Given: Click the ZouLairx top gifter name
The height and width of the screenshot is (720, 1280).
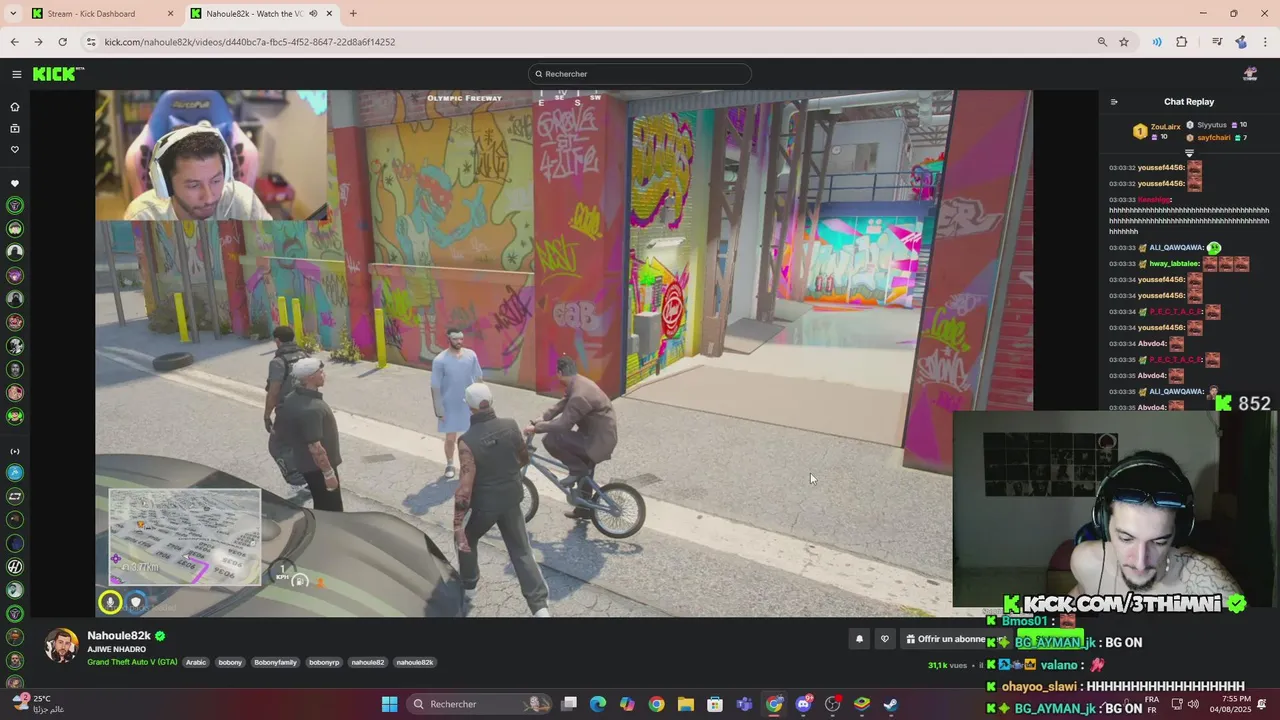Looking at the screenshot, I should point(1165,127).
